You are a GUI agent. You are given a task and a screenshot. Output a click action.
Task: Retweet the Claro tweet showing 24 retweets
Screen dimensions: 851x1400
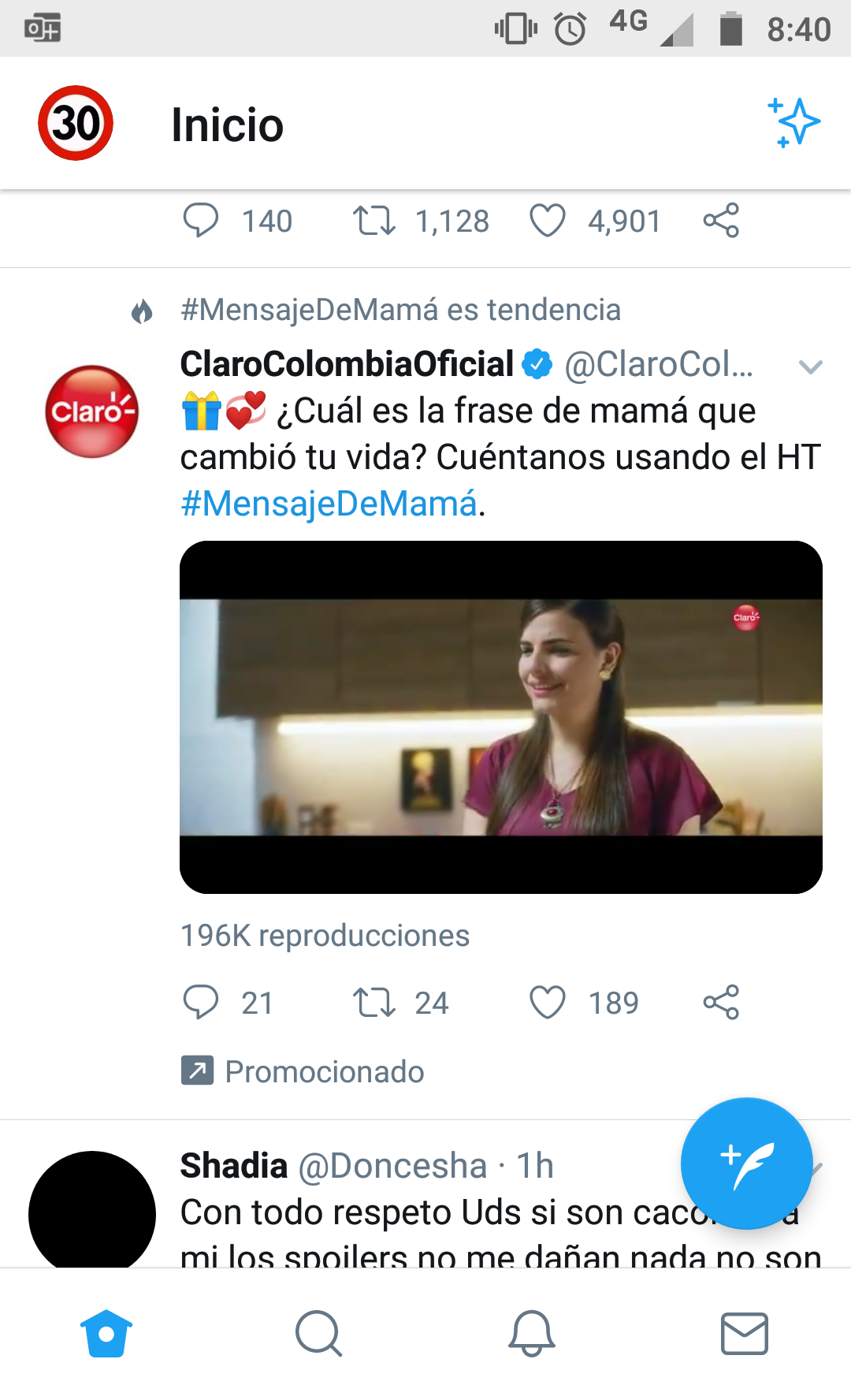[x=373, y=1003]
